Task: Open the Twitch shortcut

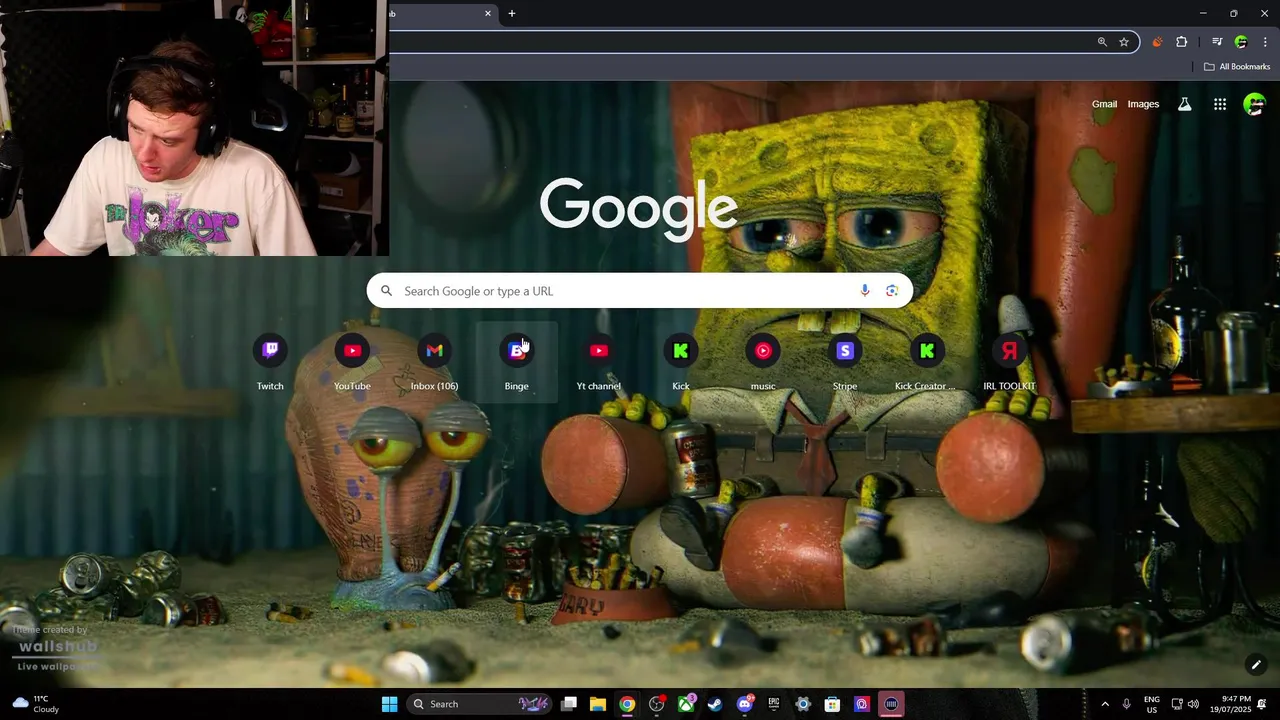Action: (x=270, y=363)
